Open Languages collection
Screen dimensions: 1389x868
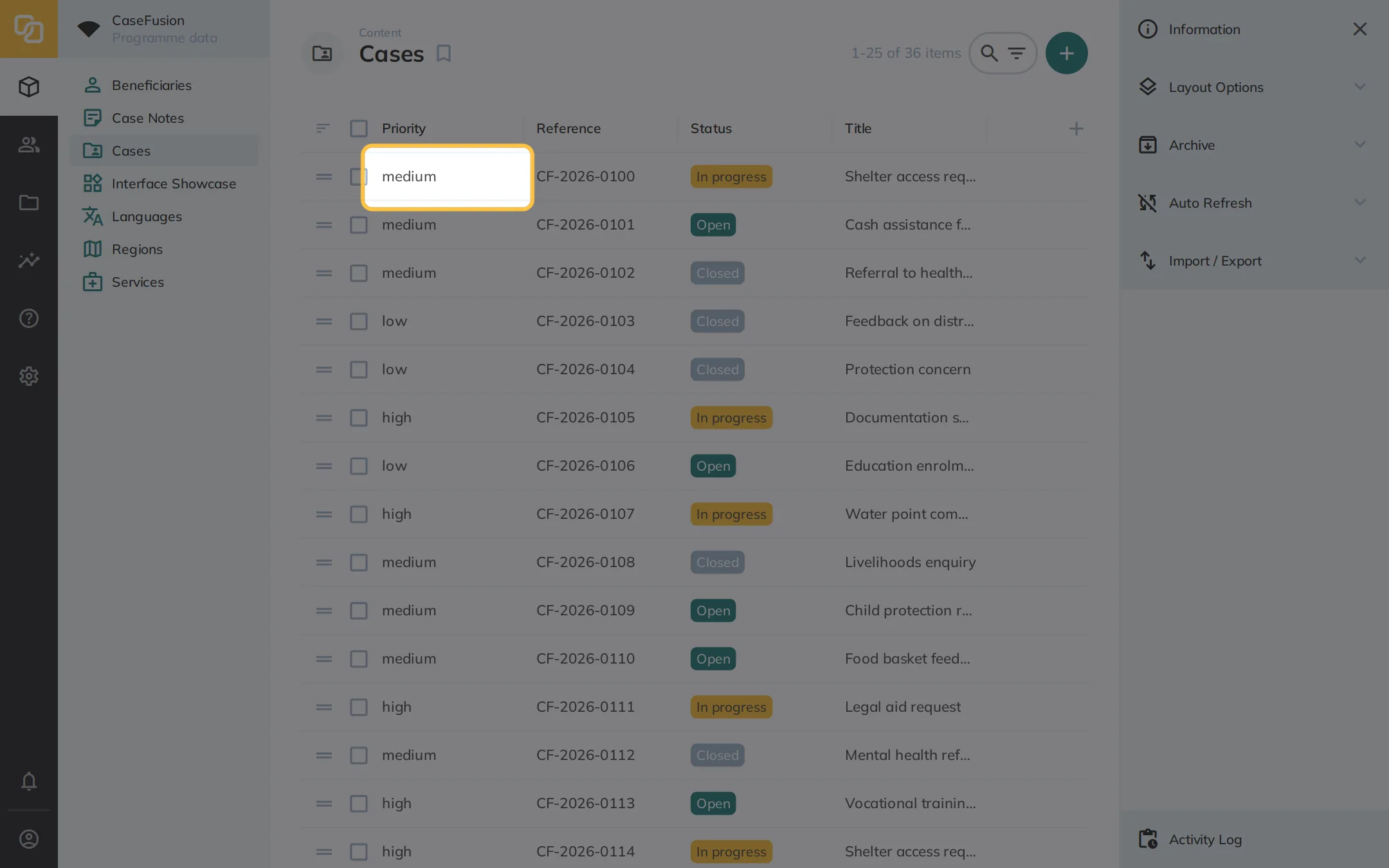(x=164, y=216)
